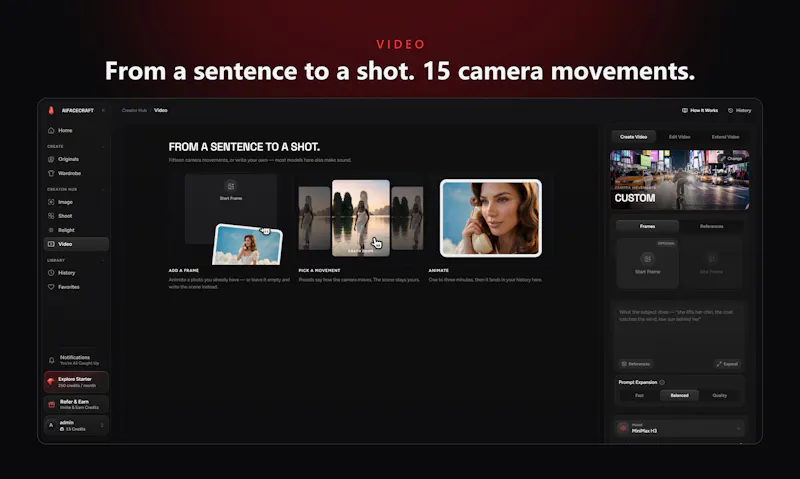Set Prompt Expansion to Quality

click(x=719, y=395)
